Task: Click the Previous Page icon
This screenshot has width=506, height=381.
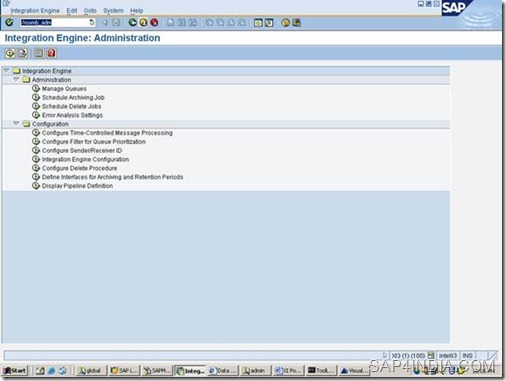Action: point(220,23)
